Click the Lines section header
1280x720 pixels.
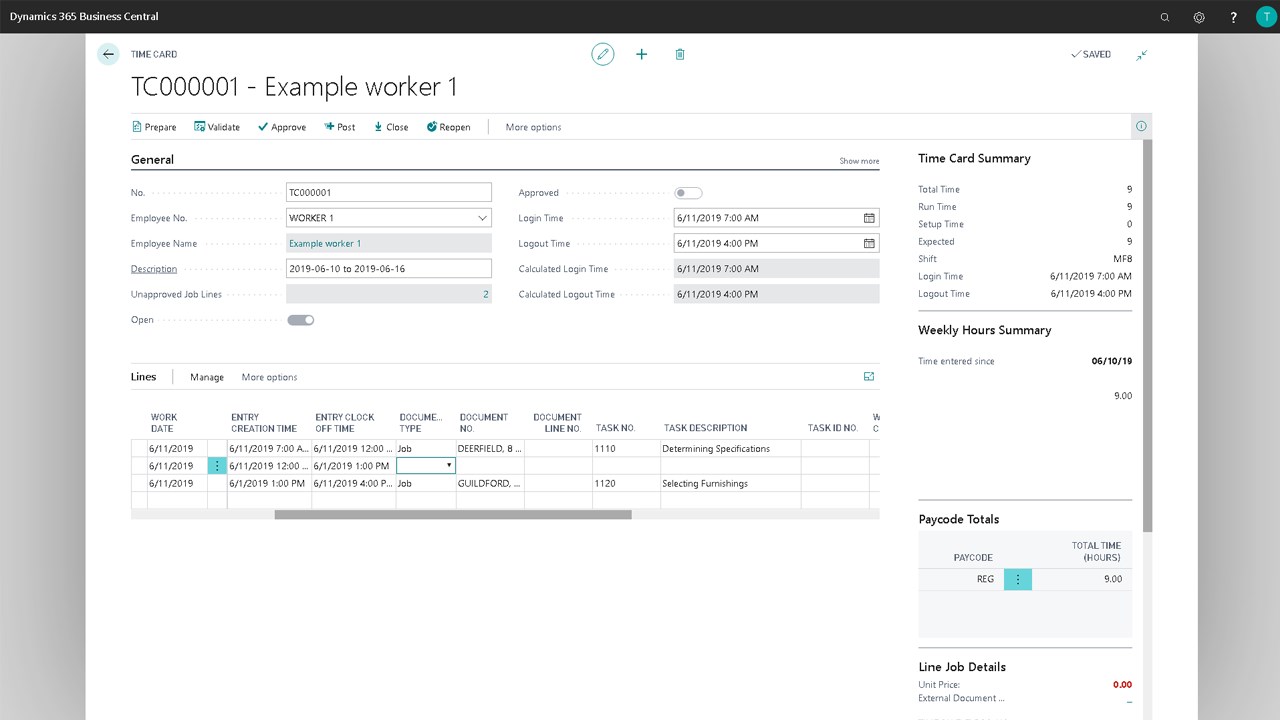pos(144,377)
